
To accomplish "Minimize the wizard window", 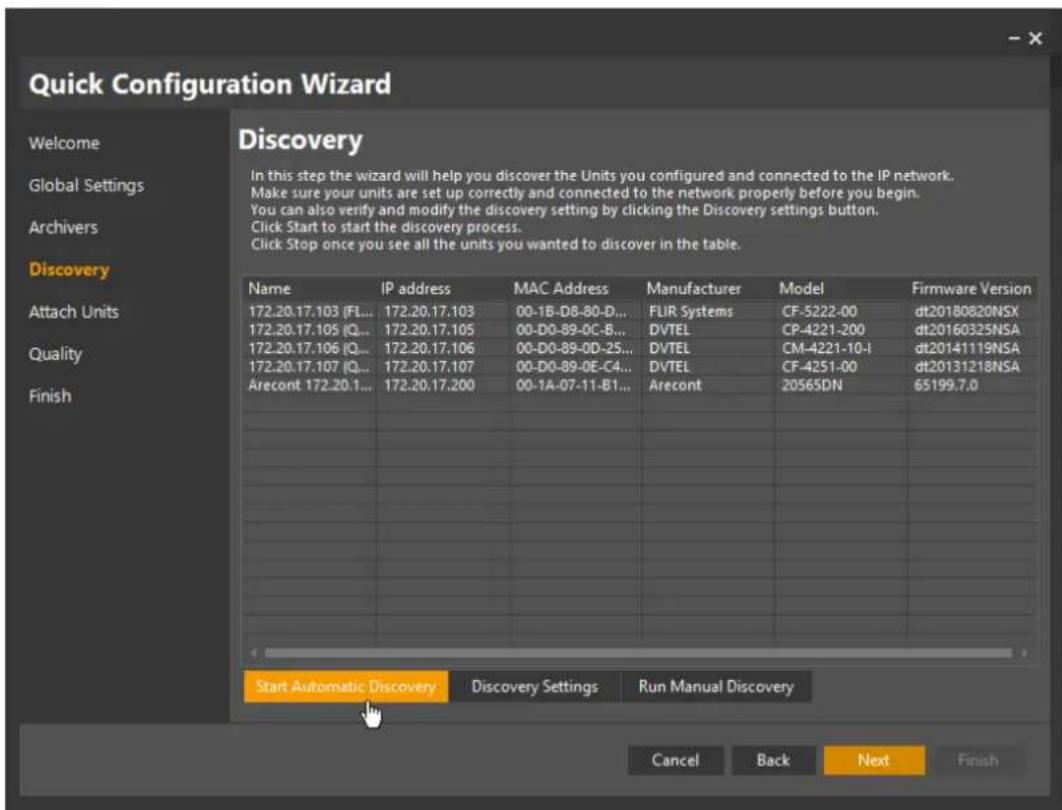I will (1014, 39).
